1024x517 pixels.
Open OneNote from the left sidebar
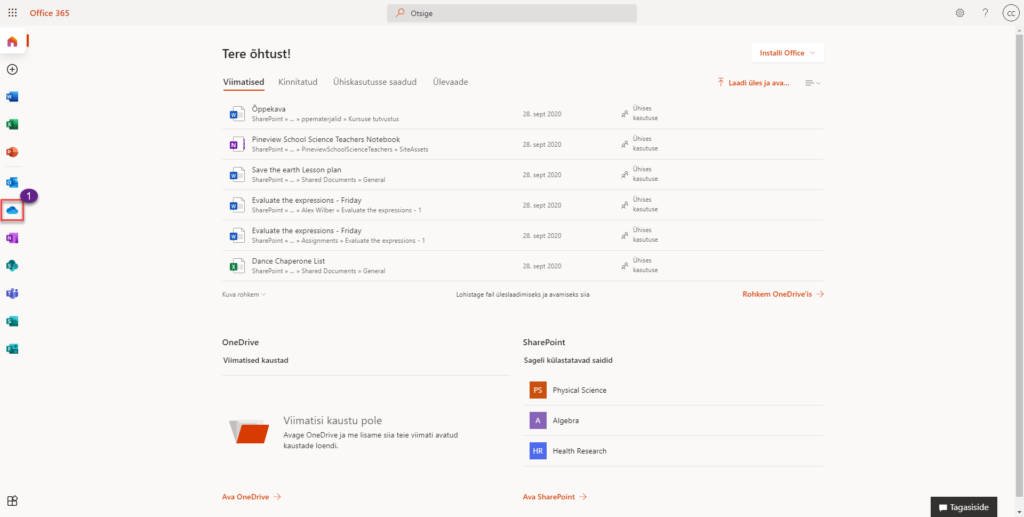click(13, 238)
